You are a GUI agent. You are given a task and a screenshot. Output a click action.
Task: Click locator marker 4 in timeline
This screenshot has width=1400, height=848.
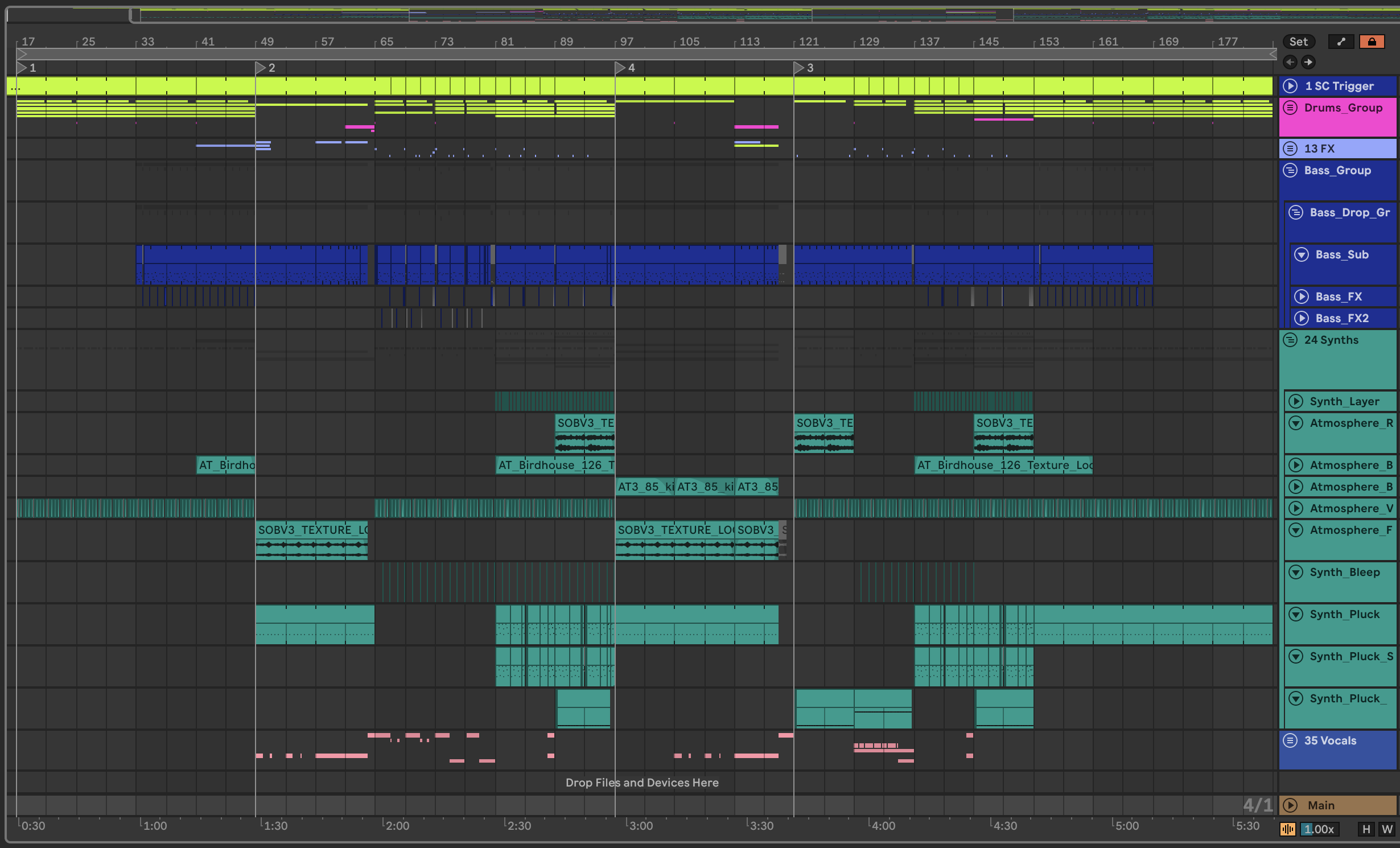click(x=620, y=68)
